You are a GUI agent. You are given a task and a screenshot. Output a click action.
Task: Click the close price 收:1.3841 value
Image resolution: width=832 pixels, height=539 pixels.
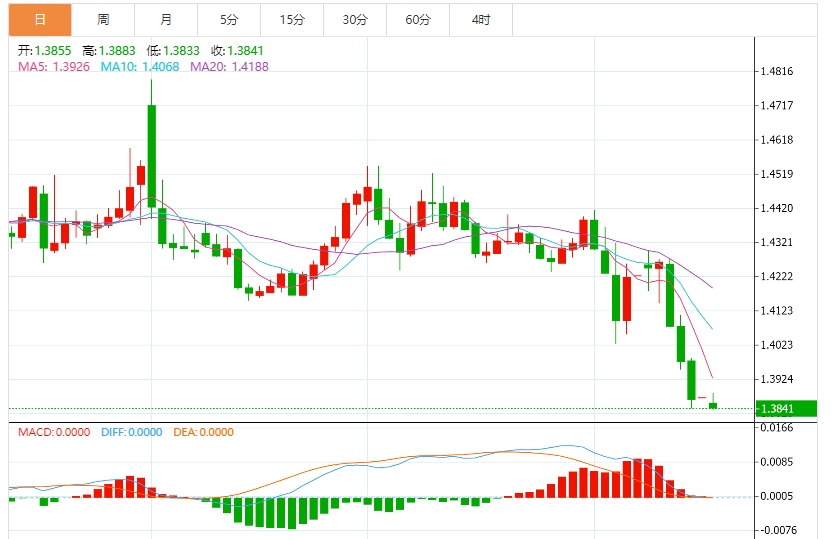[237, 50]
